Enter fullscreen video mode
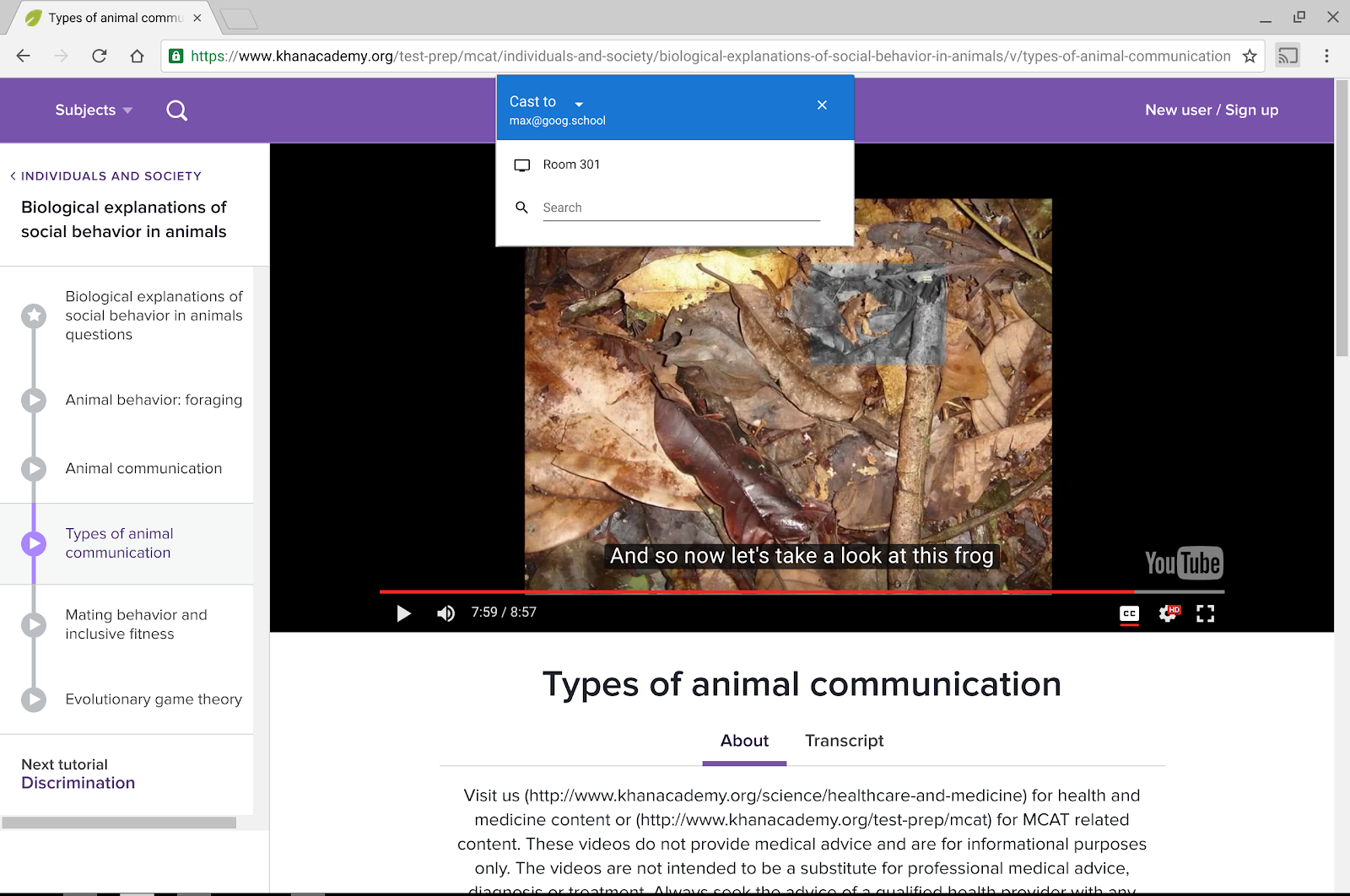1350x896 pixels. (x=1206, y=613)
